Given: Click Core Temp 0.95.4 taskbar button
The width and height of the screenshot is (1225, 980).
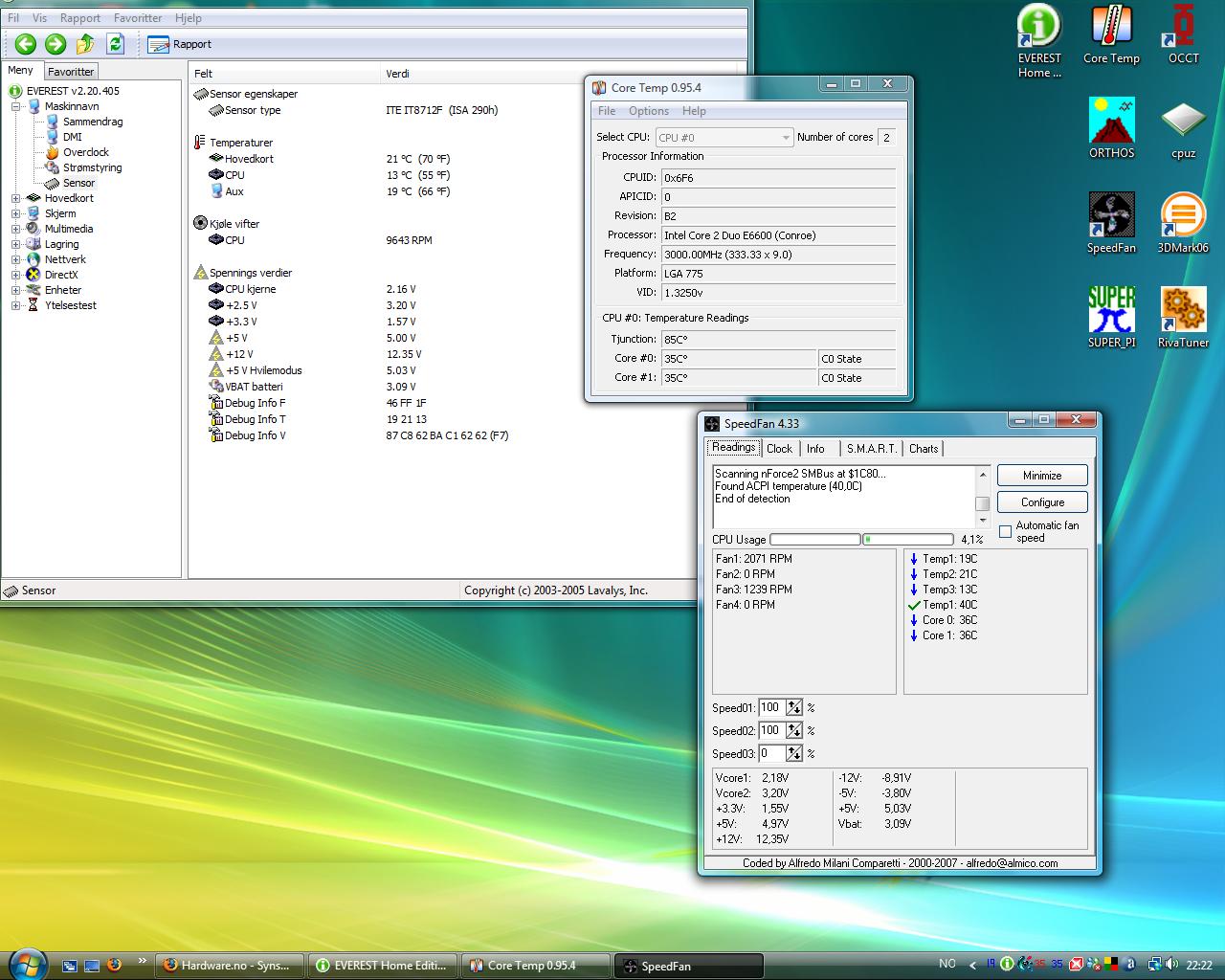Looking at the screenshot, I should (536, 966).
